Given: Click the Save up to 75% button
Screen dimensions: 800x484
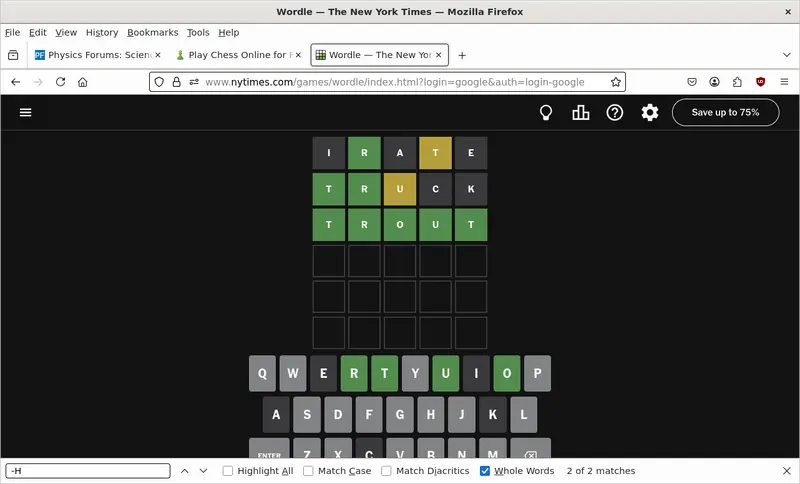Looking at the screenshot, I should 726,113.
